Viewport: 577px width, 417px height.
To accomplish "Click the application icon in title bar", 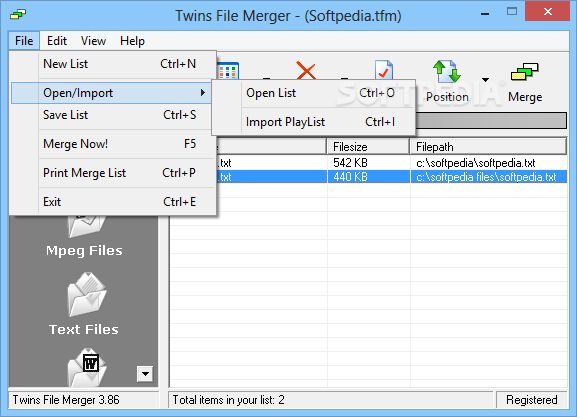I will tap(18, 15).
